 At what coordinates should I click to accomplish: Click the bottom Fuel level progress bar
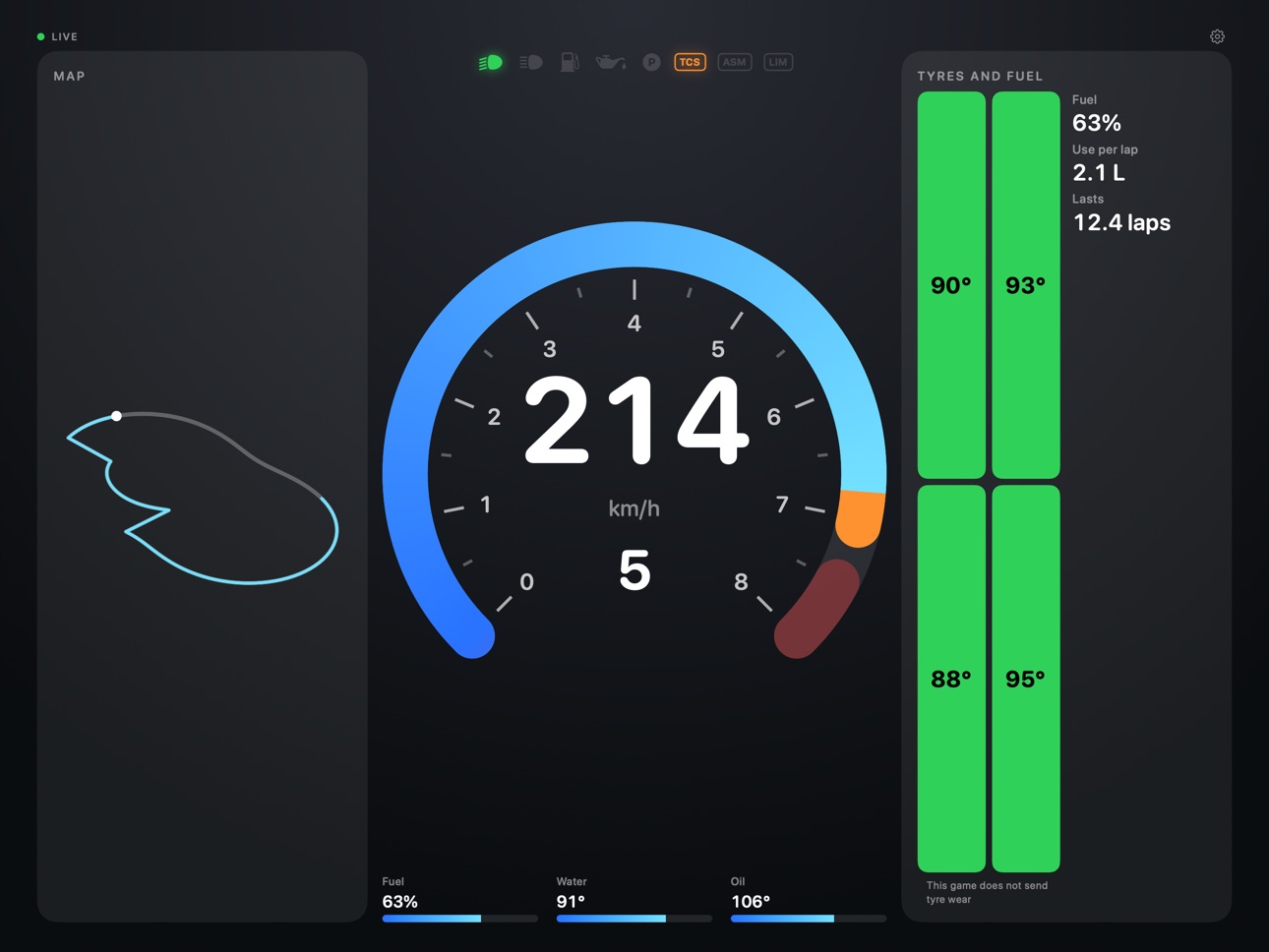[459, 919]
